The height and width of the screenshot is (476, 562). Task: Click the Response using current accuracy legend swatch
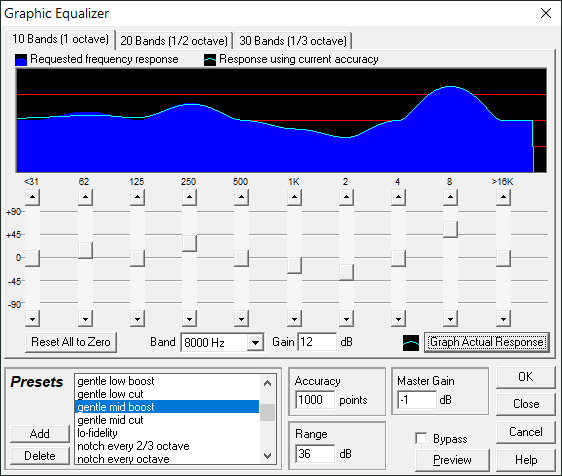pyautogui.click(x=210, y=60)
